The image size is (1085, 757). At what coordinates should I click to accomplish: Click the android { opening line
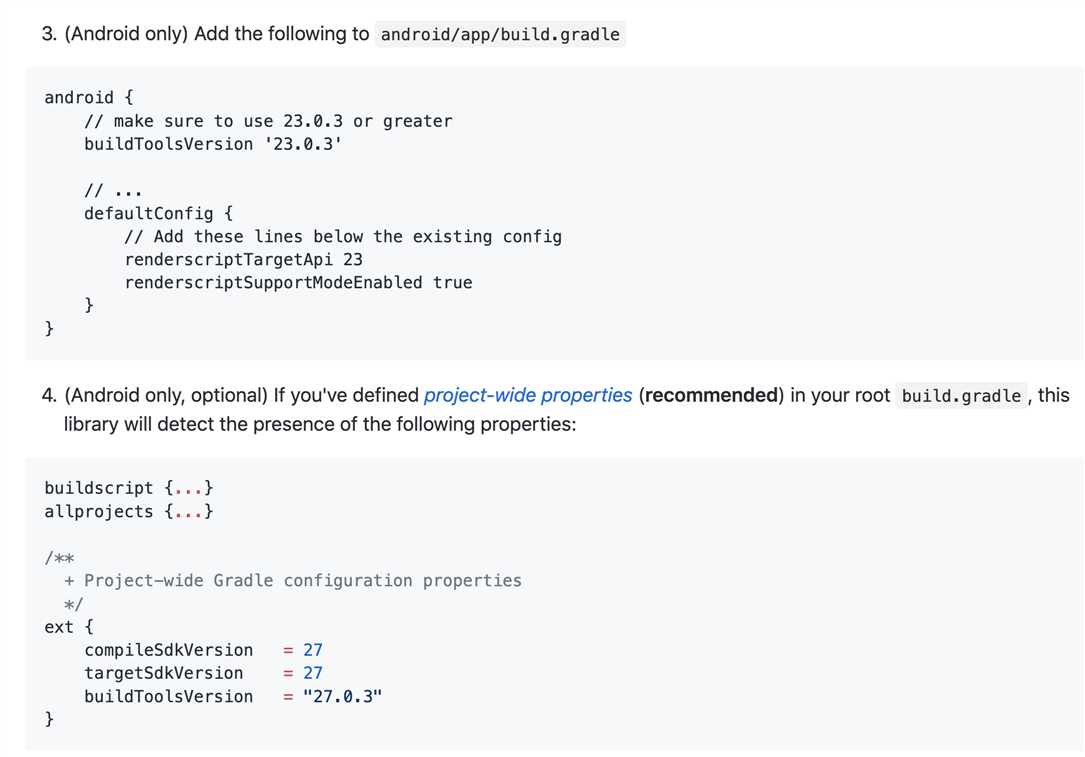coord(89,98)
